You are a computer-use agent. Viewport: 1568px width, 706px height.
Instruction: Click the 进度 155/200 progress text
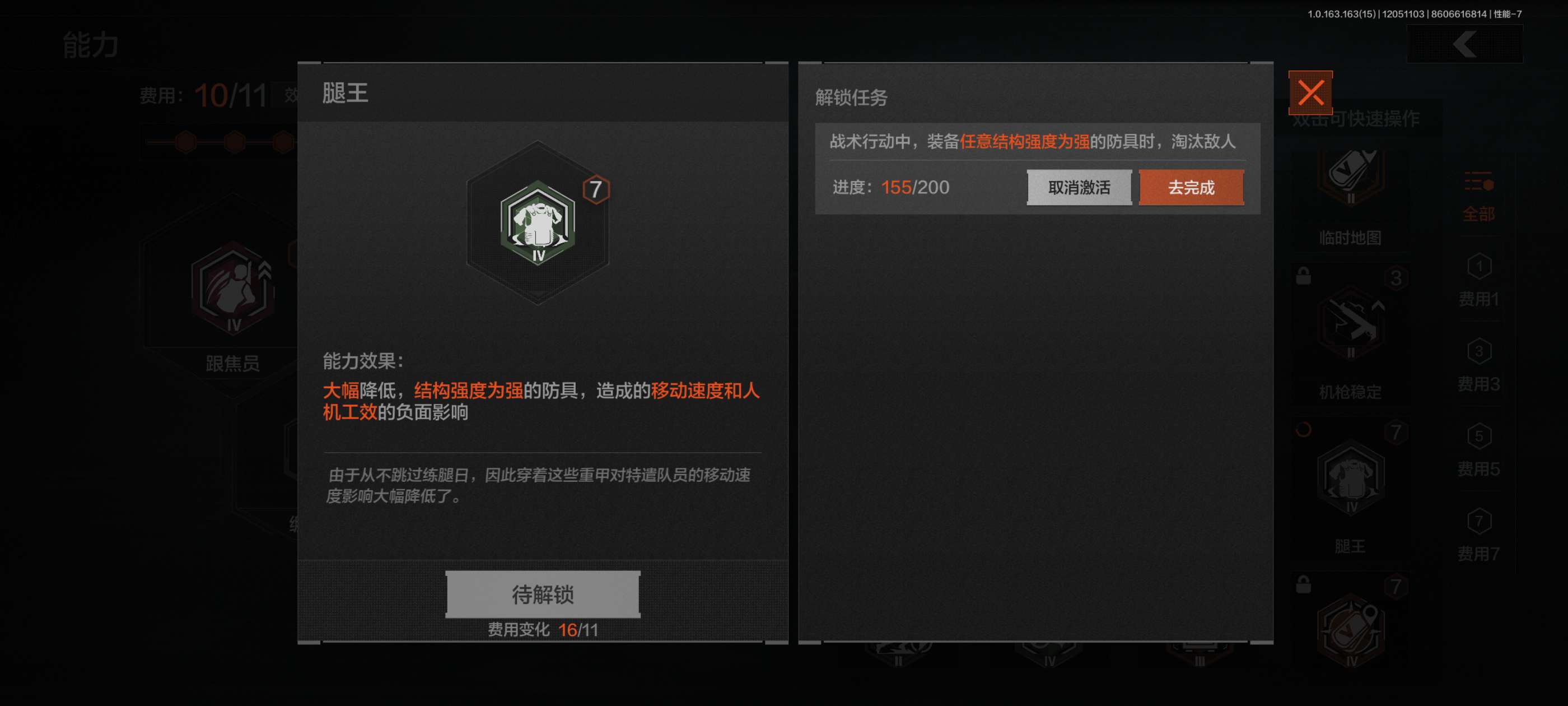point(890,187)
